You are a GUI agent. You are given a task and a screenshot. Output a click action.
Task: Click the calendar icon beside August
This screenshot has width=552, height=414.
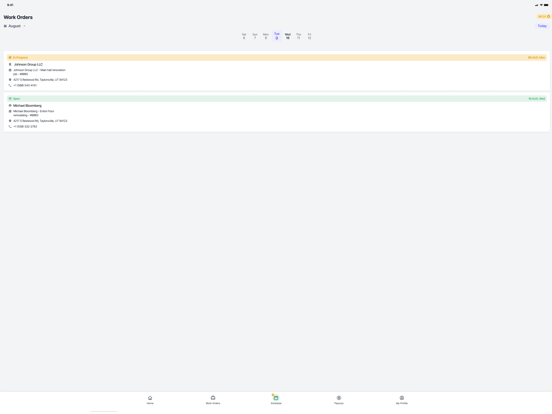coord(5,26)
